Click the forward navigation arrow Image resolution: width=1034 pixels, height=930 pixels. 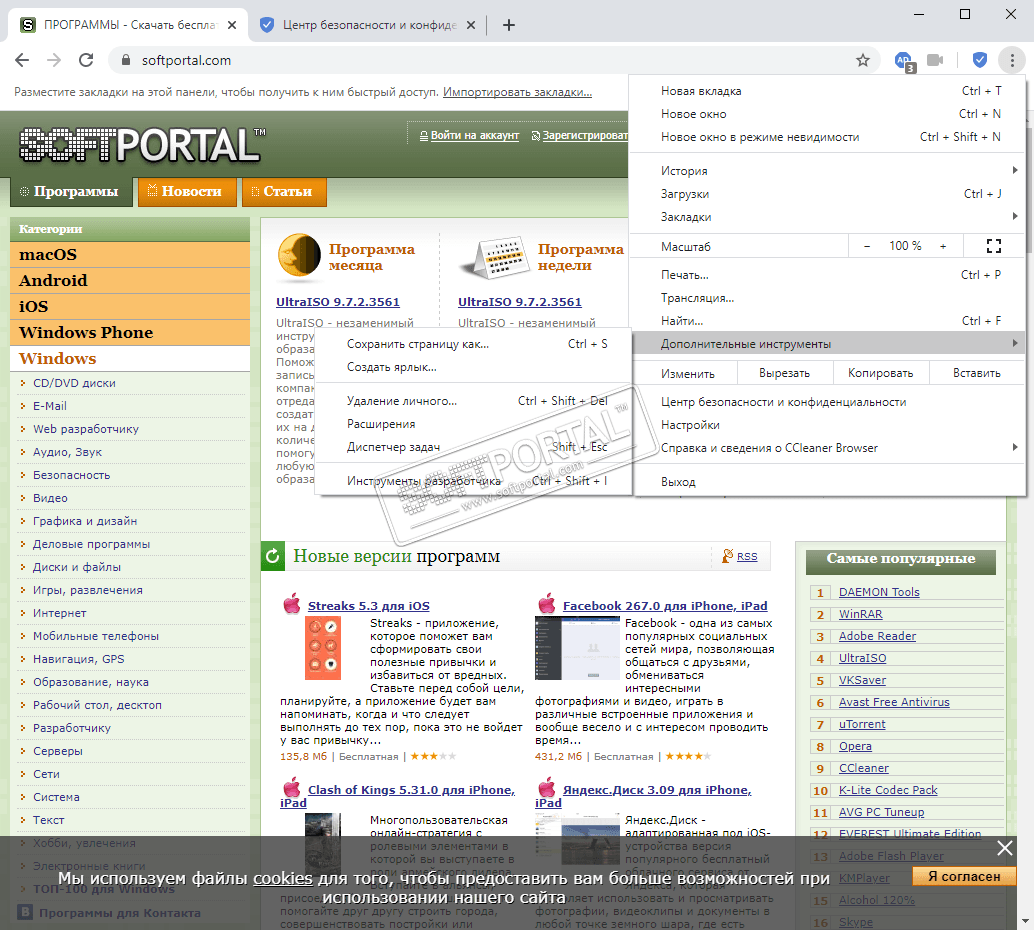click(x=54, y=60)
